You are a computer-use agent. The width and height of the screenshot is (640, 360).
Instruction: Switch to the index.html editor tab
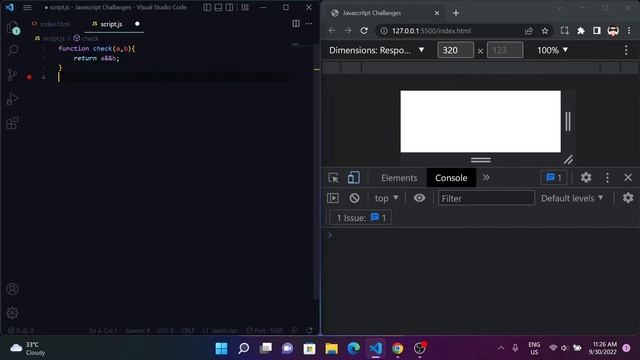(51, 24)
